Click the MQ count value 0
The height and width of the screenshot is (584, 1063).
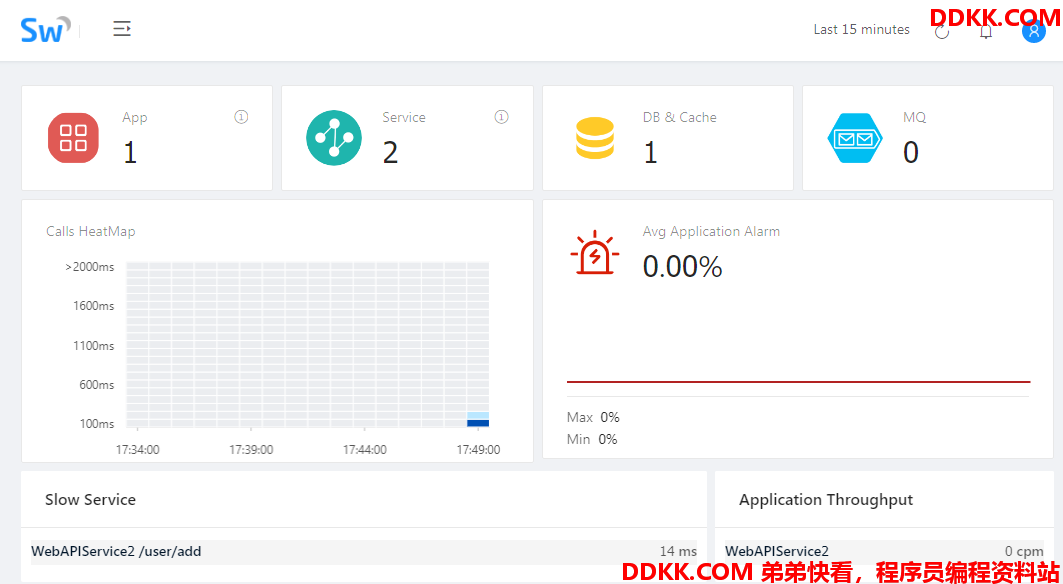pos(910,153)
